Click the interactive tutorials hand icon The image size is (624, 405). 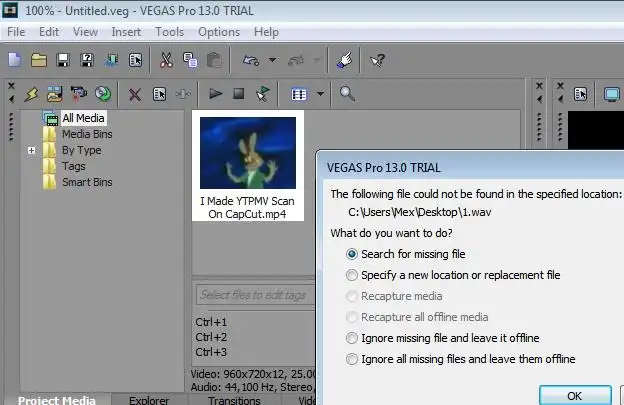click(x=344, y=60)
